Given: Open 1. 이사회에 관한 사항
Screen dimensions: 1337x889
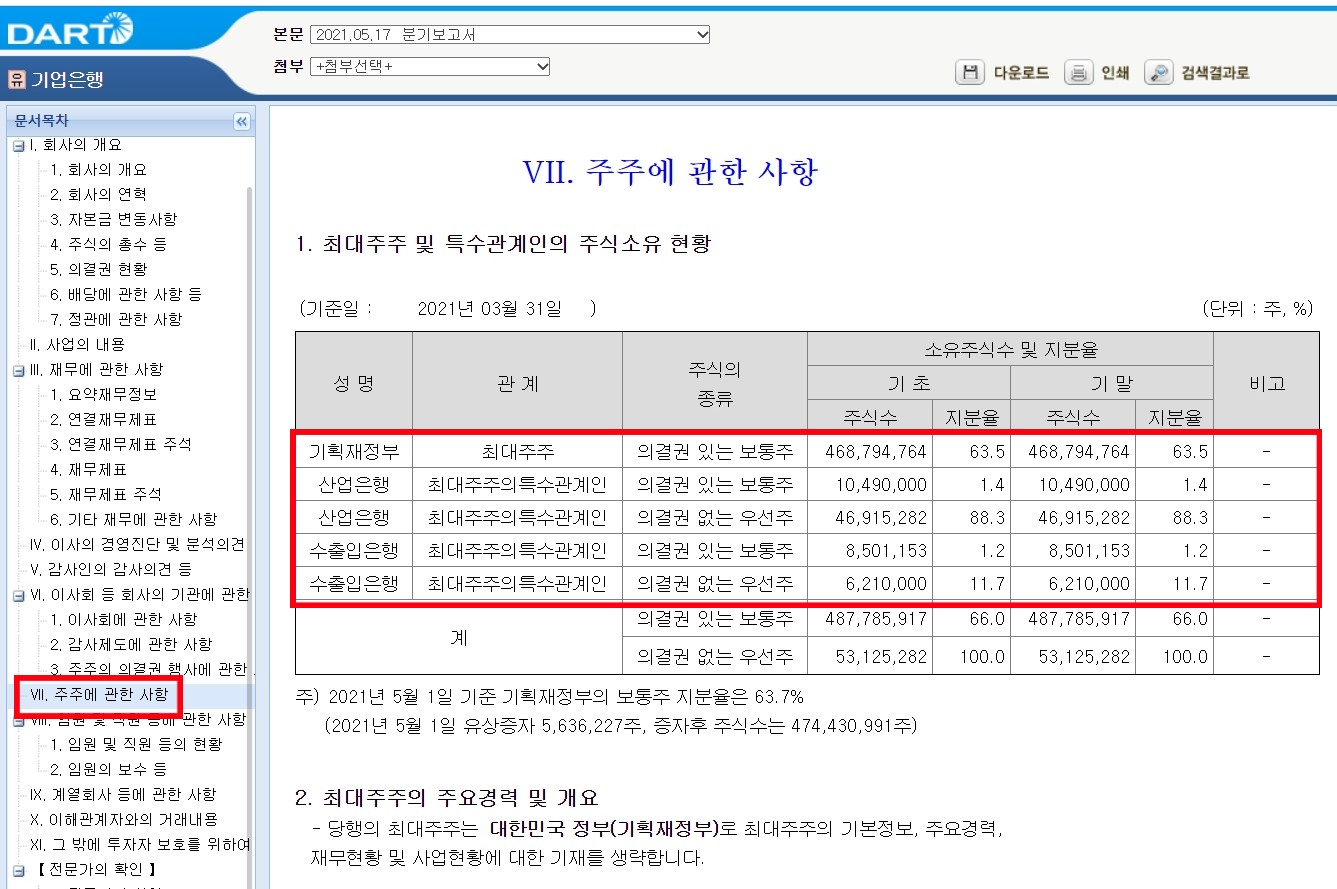Looking at the screenshot, I should (x=123, y=620).
